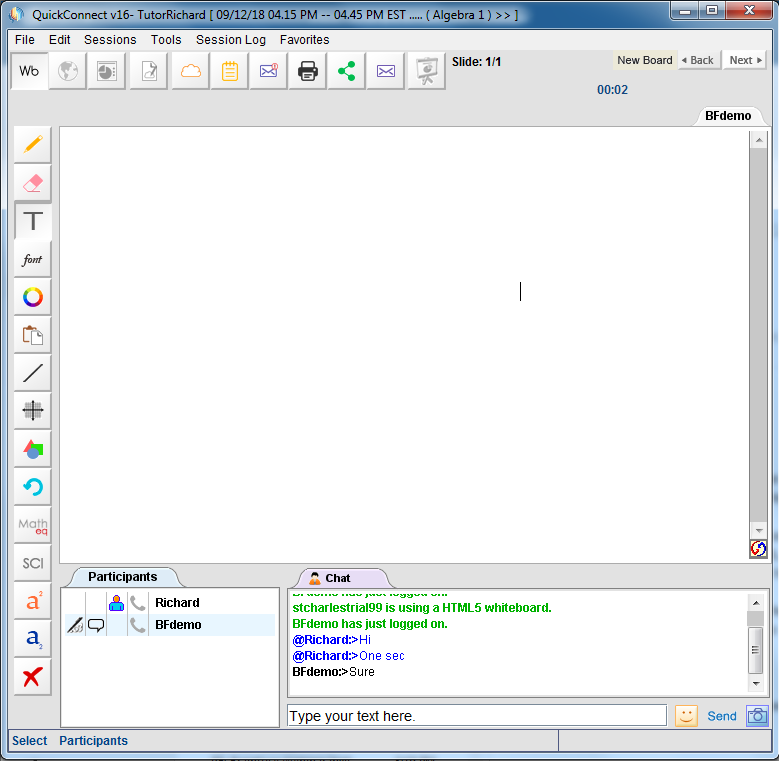This screenshot has width=779, height=761.
Task: Open the Math equation editor
Action: [x=33, y=525]
